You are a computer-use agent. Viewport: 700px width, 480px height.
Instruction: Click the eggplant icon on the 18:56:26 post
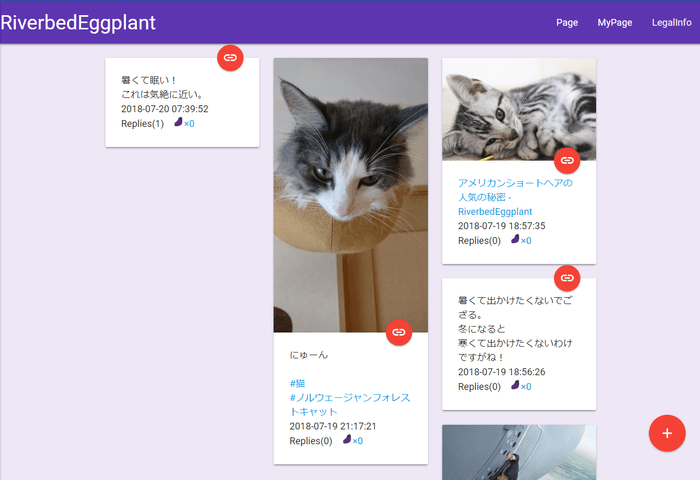coord(515,386)
